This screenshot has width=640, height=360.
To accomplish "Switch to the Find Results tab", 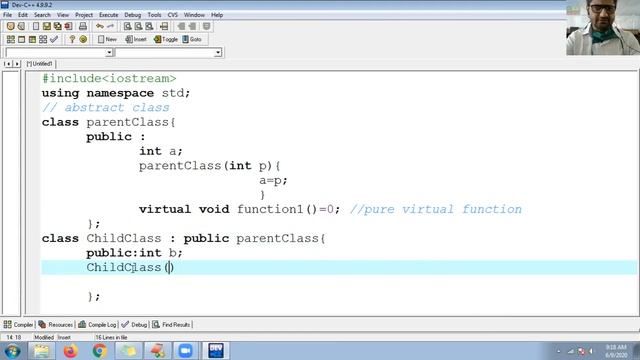I will tap(171, 325).
